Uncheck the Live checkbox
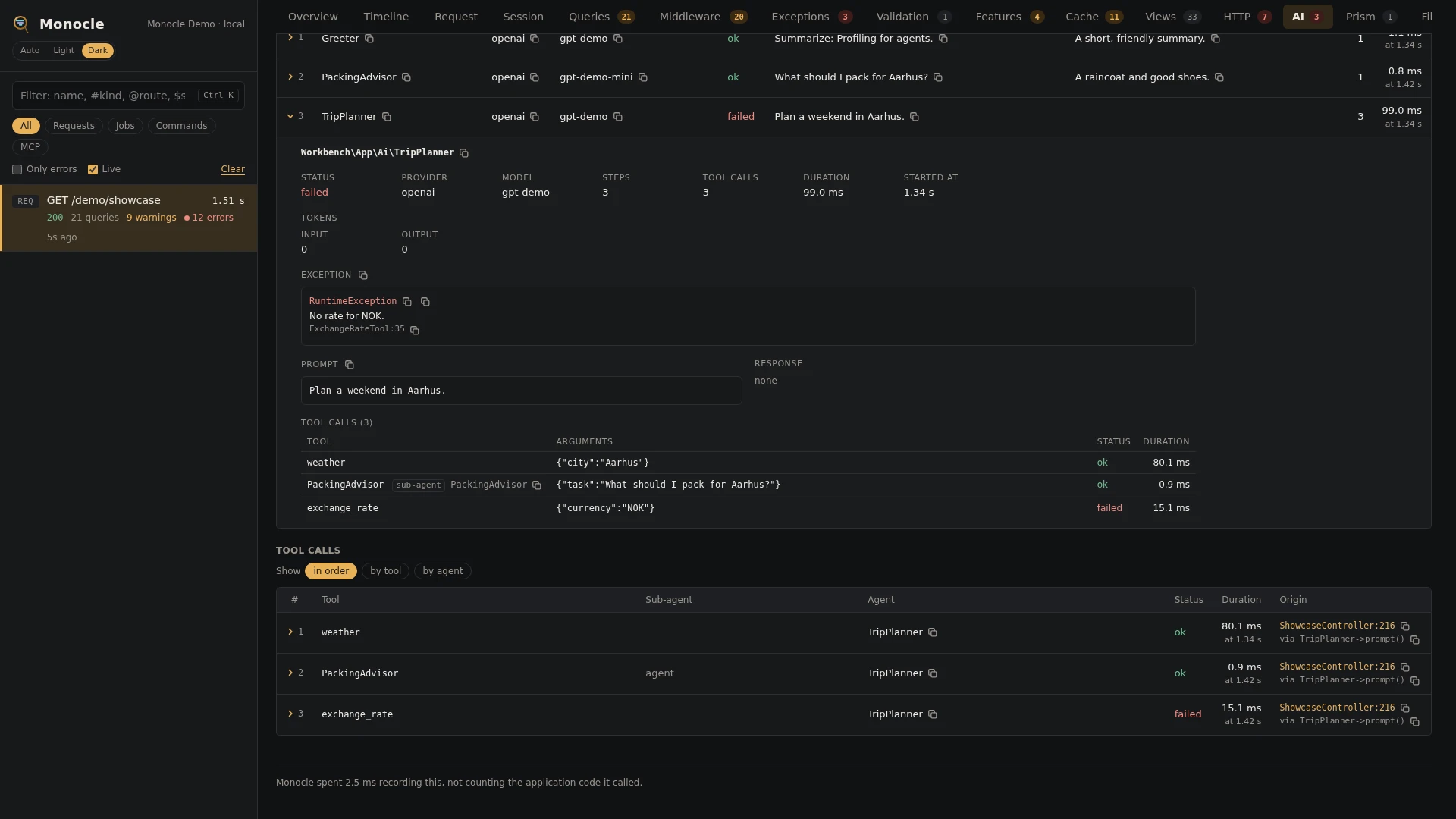The image size is (1456, 819). tap(93, 170)
